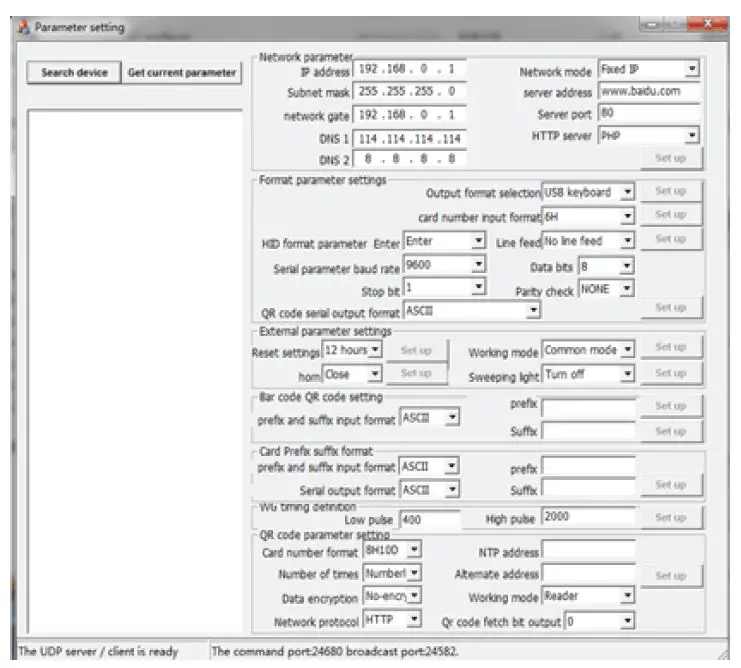741x668 pixels.
Task: Click the Alternate address field
Action: 588,574
